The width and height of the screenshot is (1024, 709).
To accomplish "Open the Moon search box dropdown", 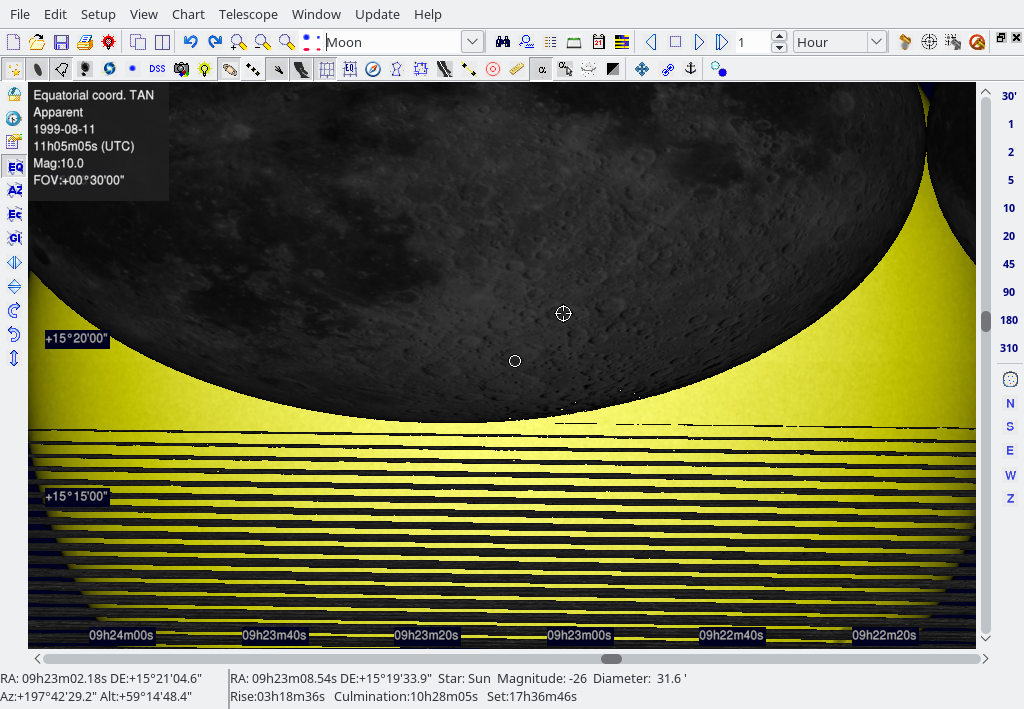I will pyautogui.click(x=472, y=42).
